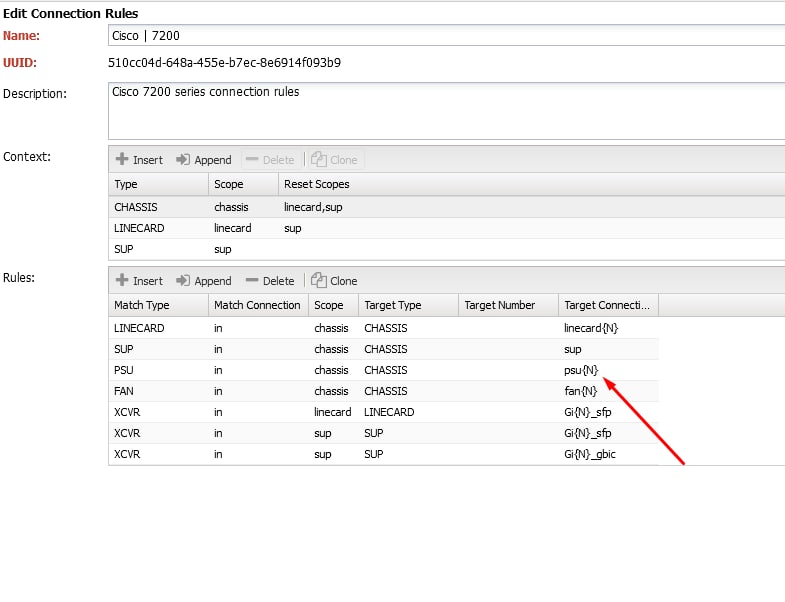Click the Delete minus icon in Context toolbar
The width and height of the screenshot is (785, 602).
coord(252,159)
